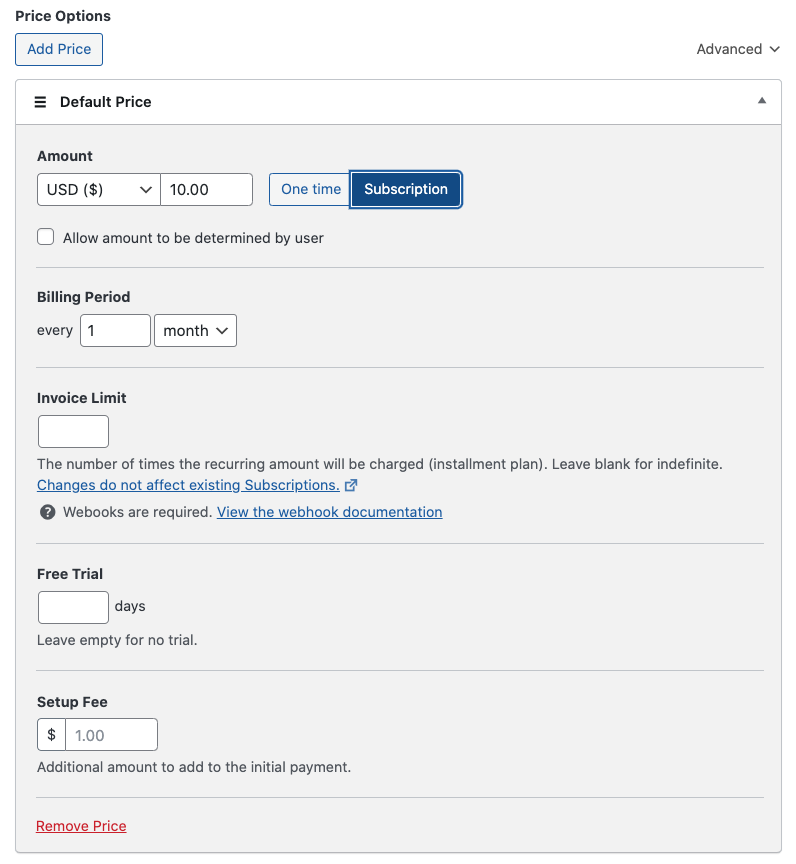Image resolution: width=796 pixels, height=864 pixels.
Task: Click the external link icon after Subscriptions
Action: point(351,486)
